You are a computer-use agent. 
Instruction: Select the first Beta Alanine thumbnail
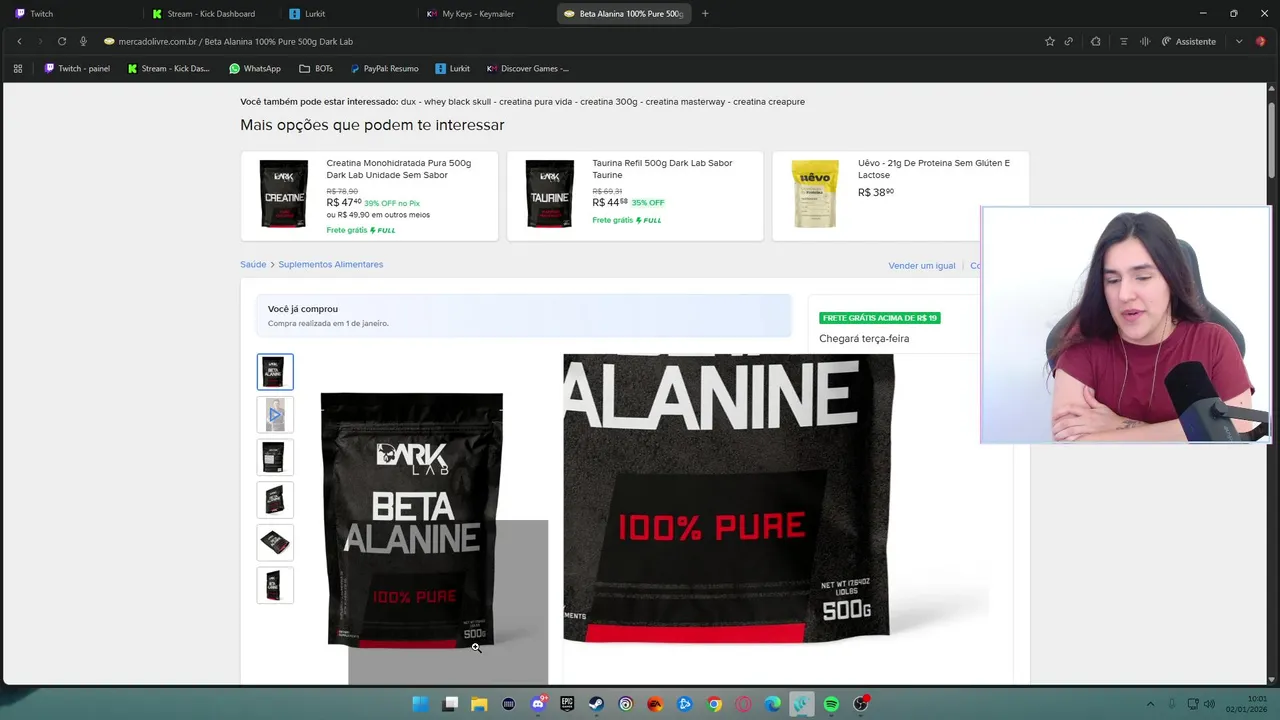[275, 372]
